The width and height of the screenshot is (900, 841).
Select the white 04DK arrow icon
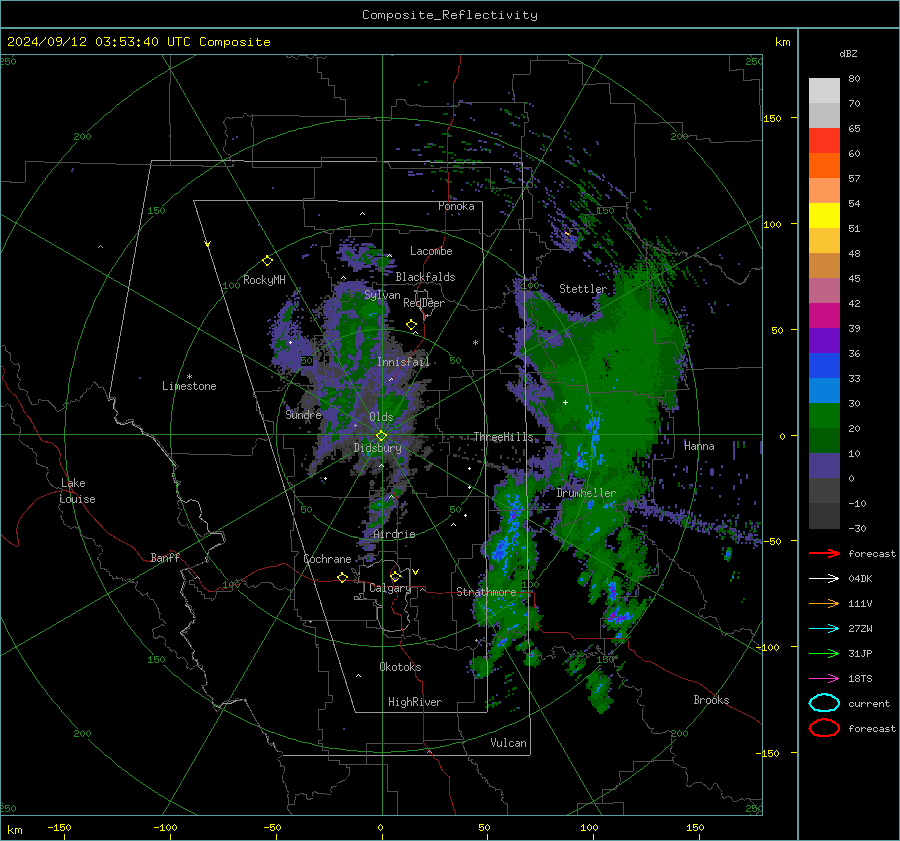(x=824, y=578)
